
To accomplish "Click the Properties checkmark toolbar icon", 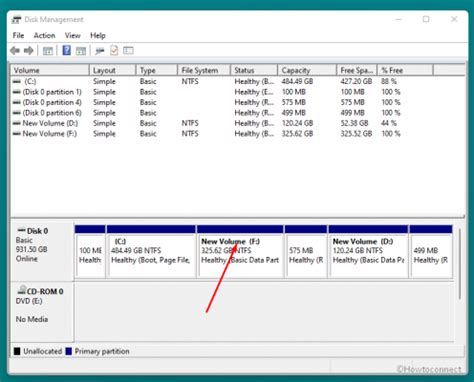I will click(114, 51).
